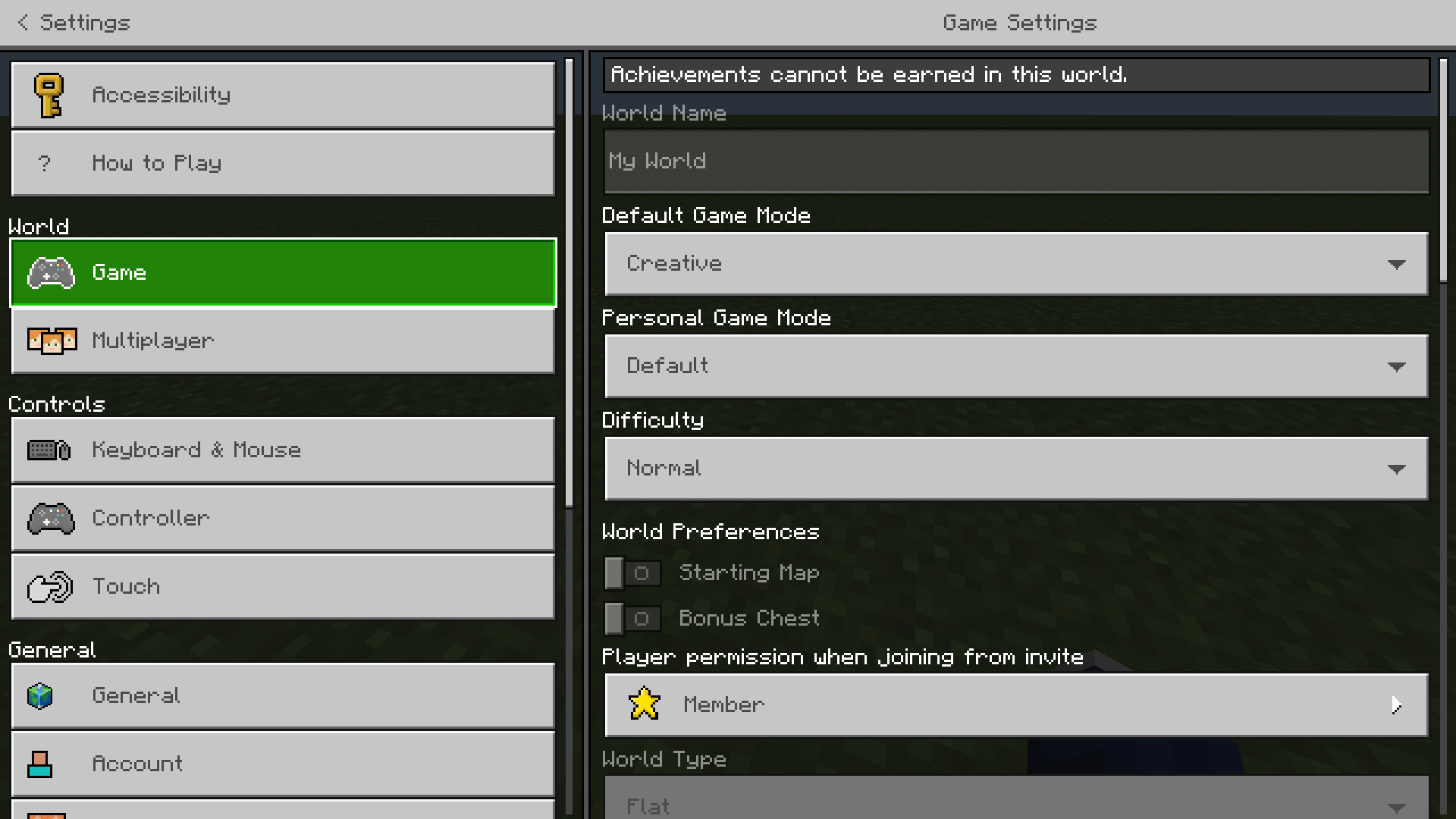Image resolution: width=1456 pixels, height=819 pixels.
Task: Switch to the Multiplayer settings tab
Action: pyautogui.click(x=283, y=341)
